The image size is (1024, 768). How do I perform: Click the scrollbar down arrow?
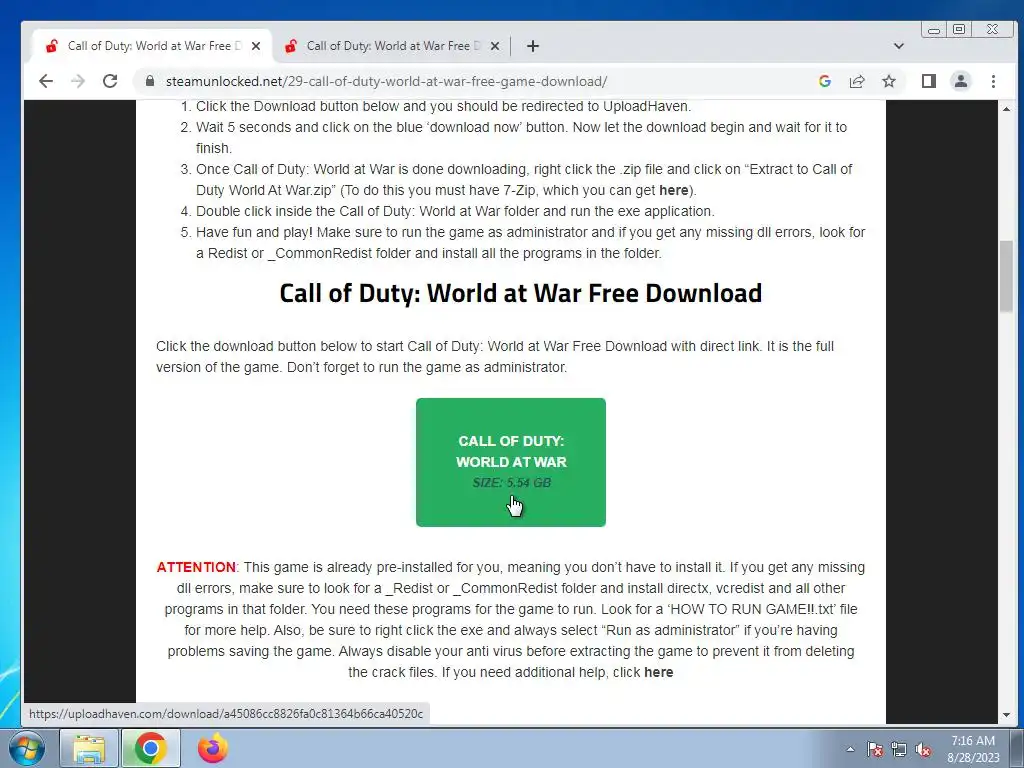pos(1006,715)
